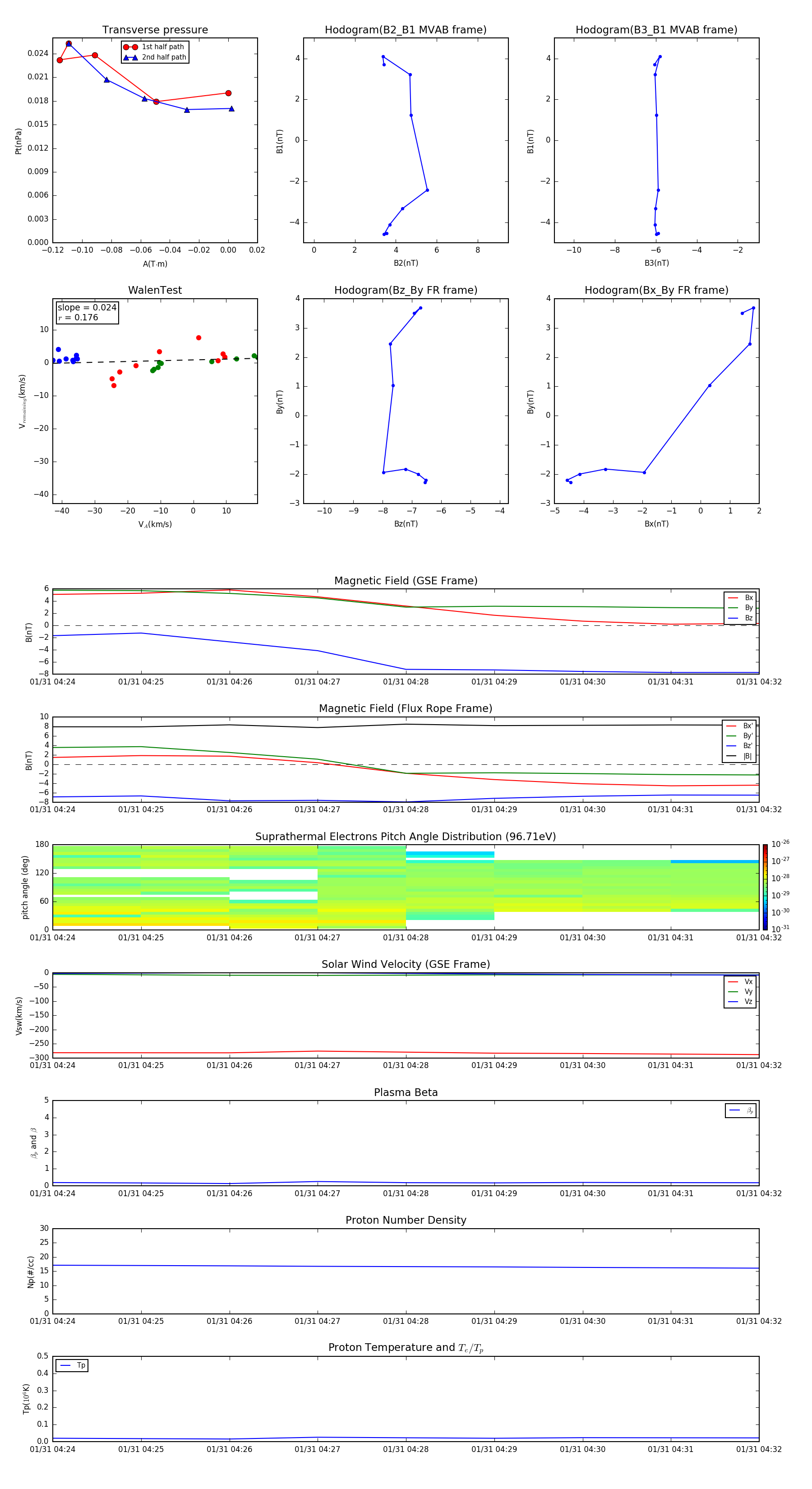812x1489 pixels.
Task: Click the B3(nT) x-axis label
Action: pyautogui.click(x=656, y=263)
